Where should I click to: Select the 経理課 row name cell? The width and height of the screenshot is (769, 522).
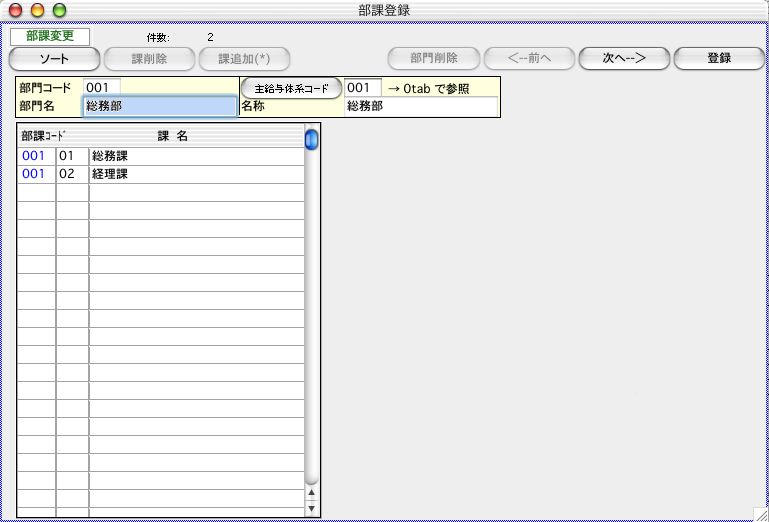coord(197,174)
